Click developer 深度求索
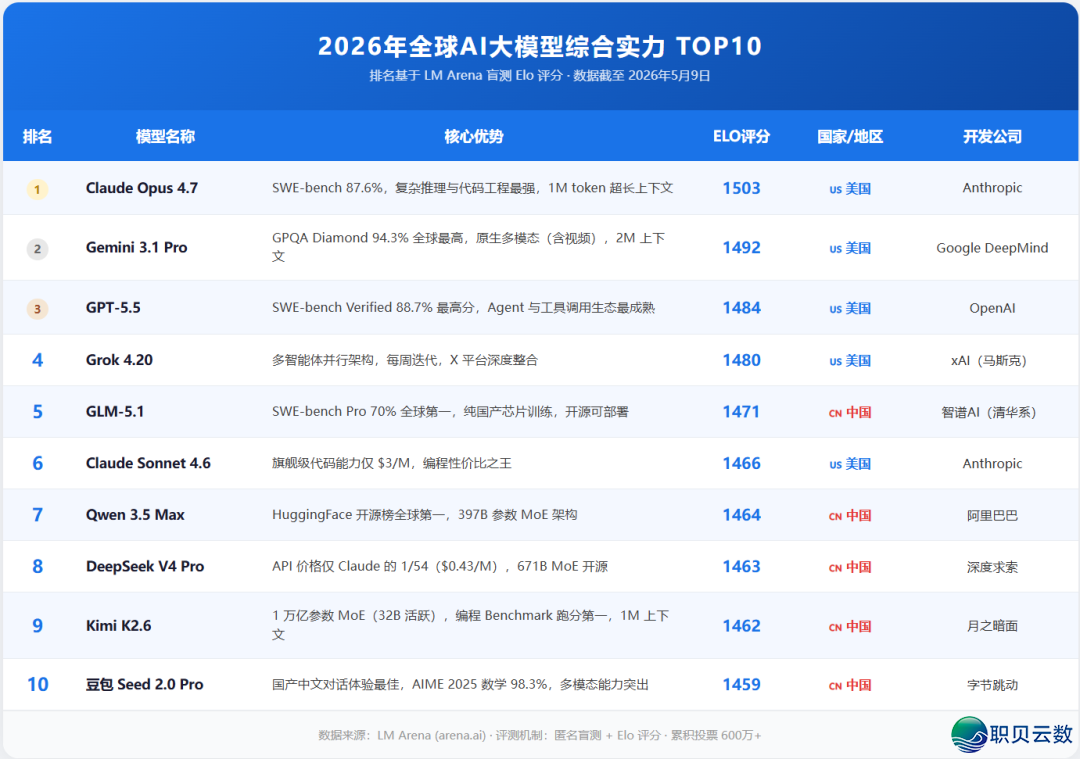This screenshot has height=759, width=1080. pos(992,567)
